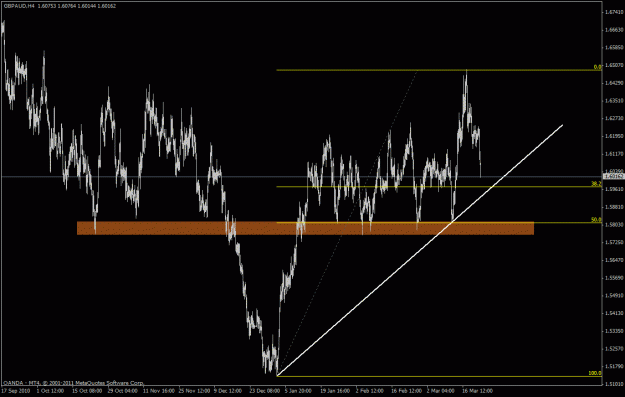Click the 2 Feb 12:00 time label
625x397 pixels.
tap(370, 391)
